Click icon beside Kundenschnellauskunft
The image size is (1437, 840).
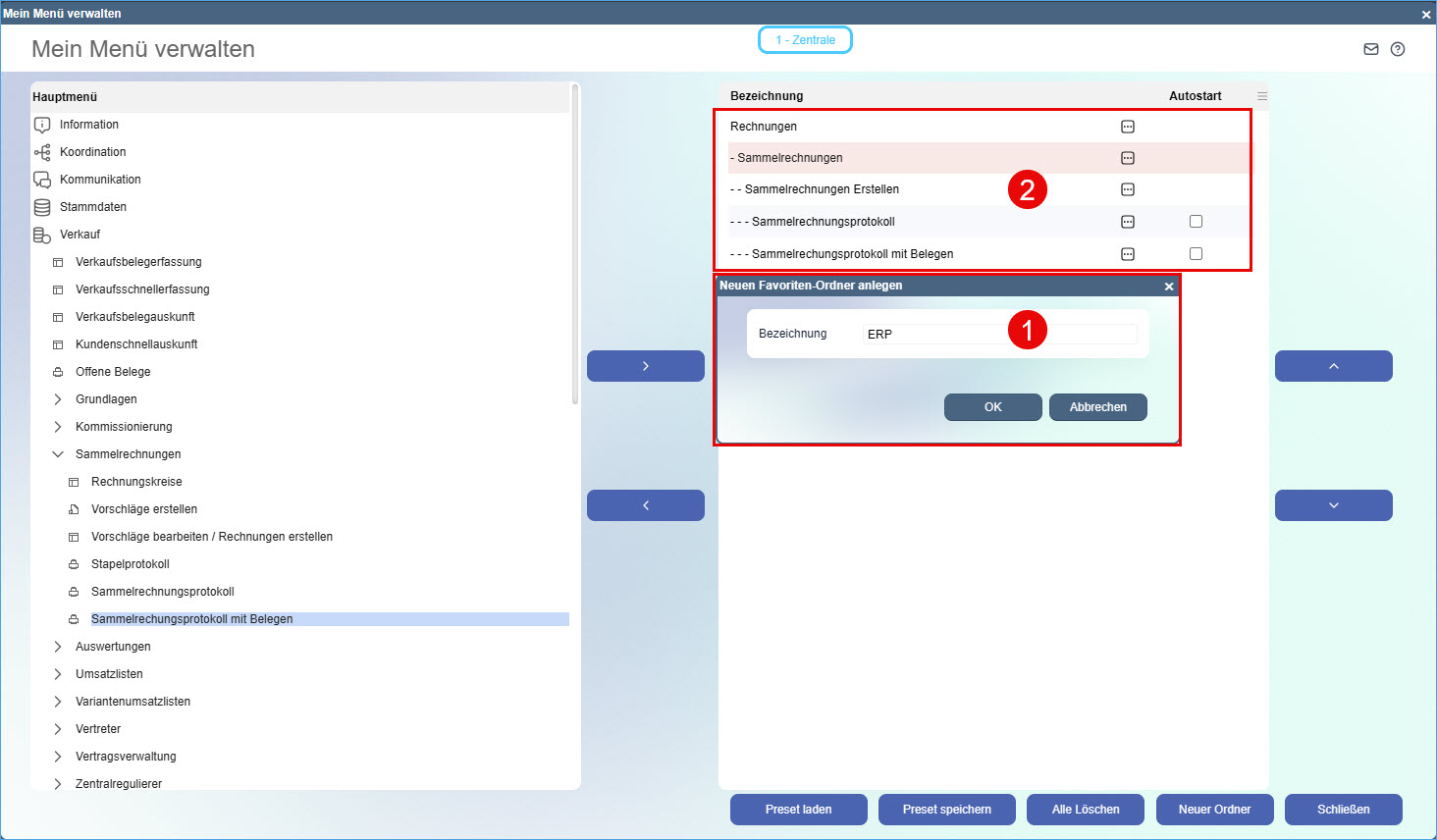coord(58,344)
